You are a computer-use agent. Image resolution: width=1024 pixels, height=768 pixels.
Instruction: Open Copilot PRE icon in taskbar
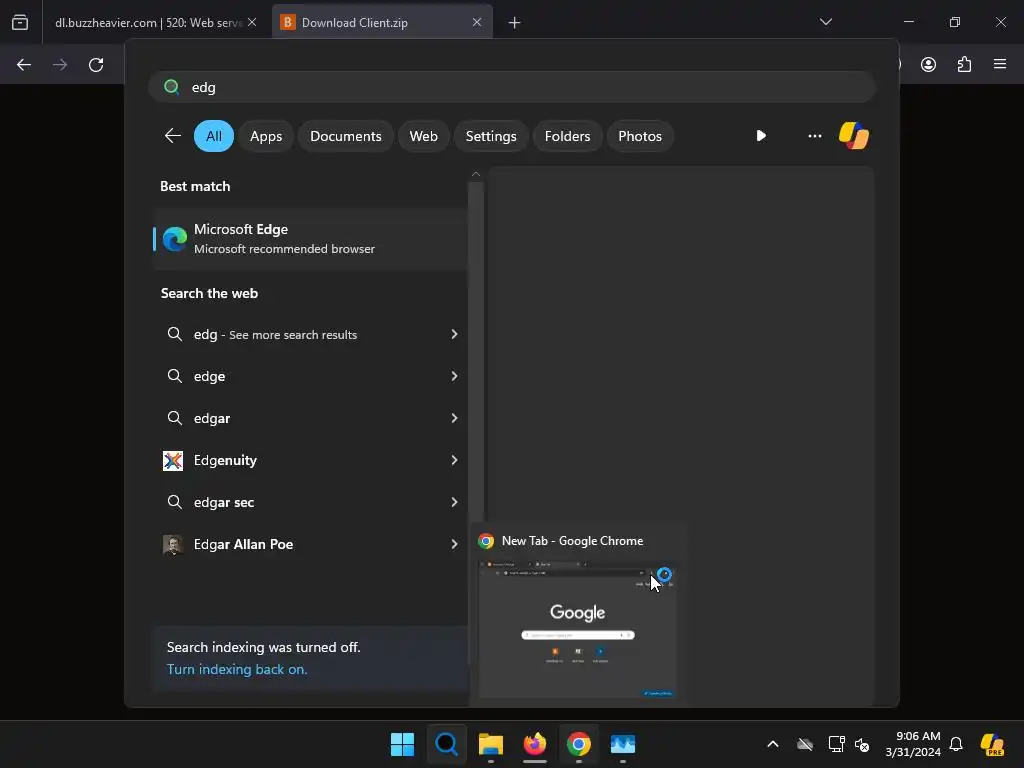993,744
